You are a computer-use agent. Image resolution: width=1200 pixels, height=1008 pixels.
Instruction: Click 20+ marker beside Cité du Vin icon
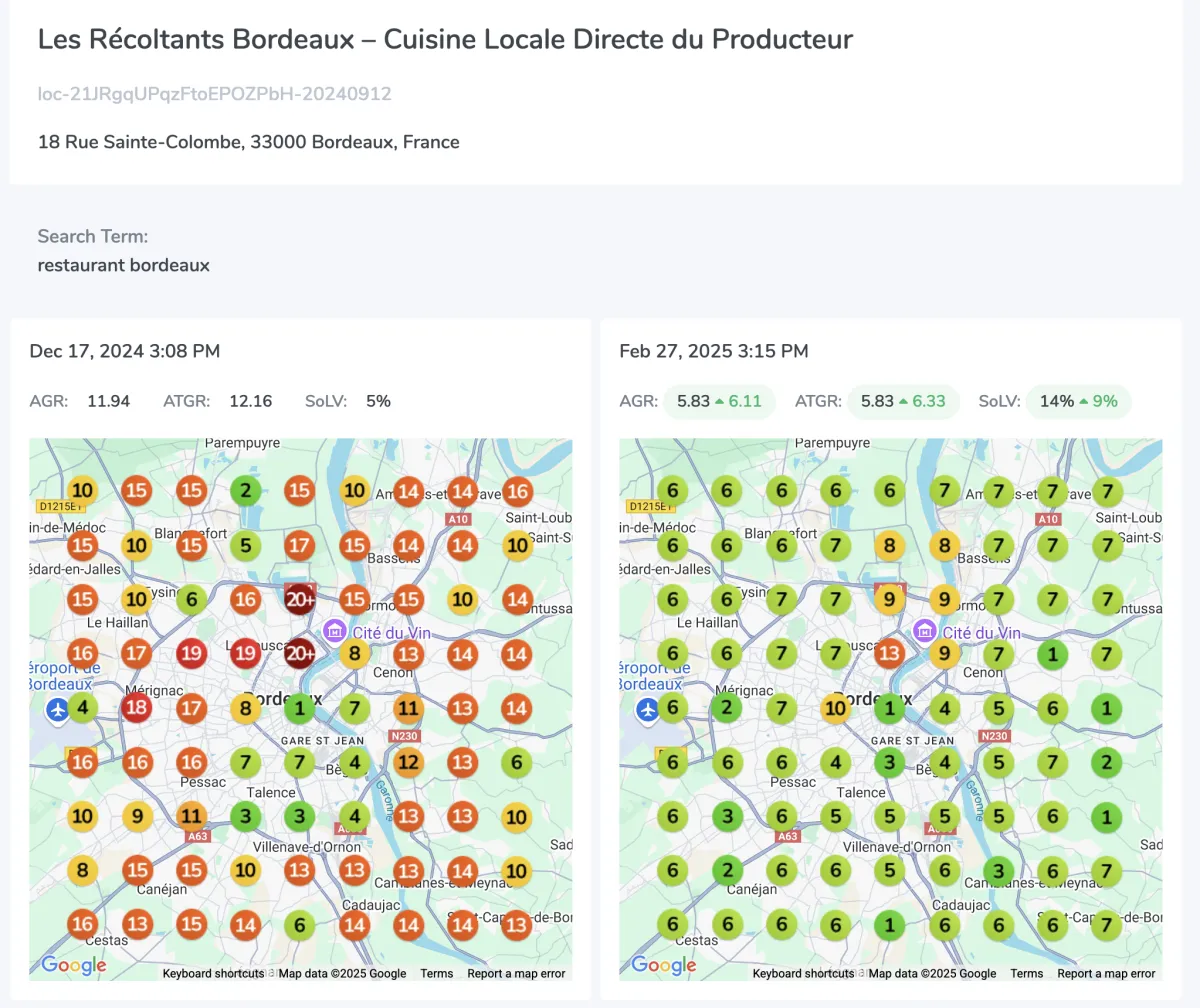tap(300, 654)
